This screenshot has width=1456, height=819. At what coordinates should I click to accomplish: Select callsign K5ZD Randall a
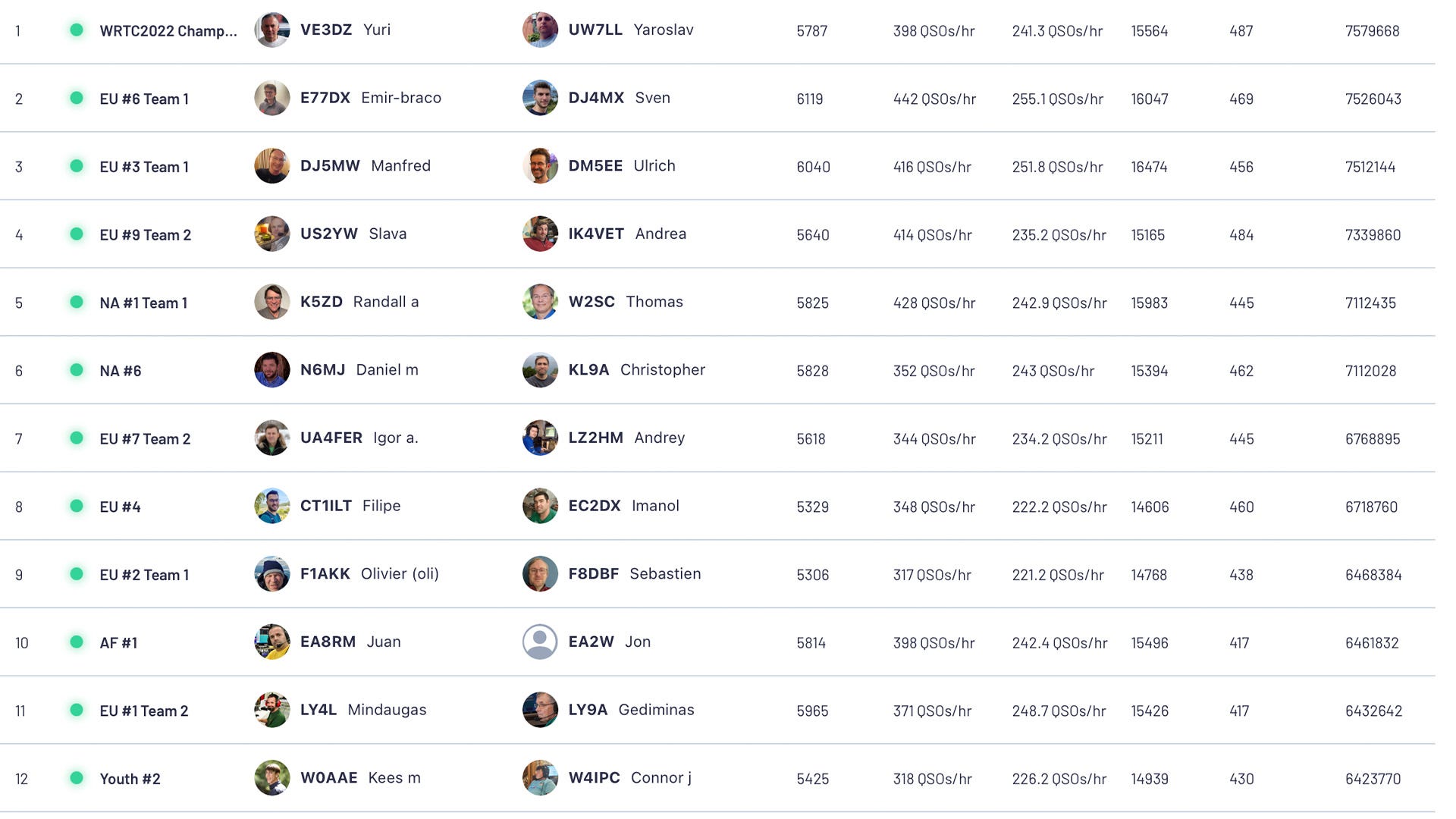[x=359, y=302]
